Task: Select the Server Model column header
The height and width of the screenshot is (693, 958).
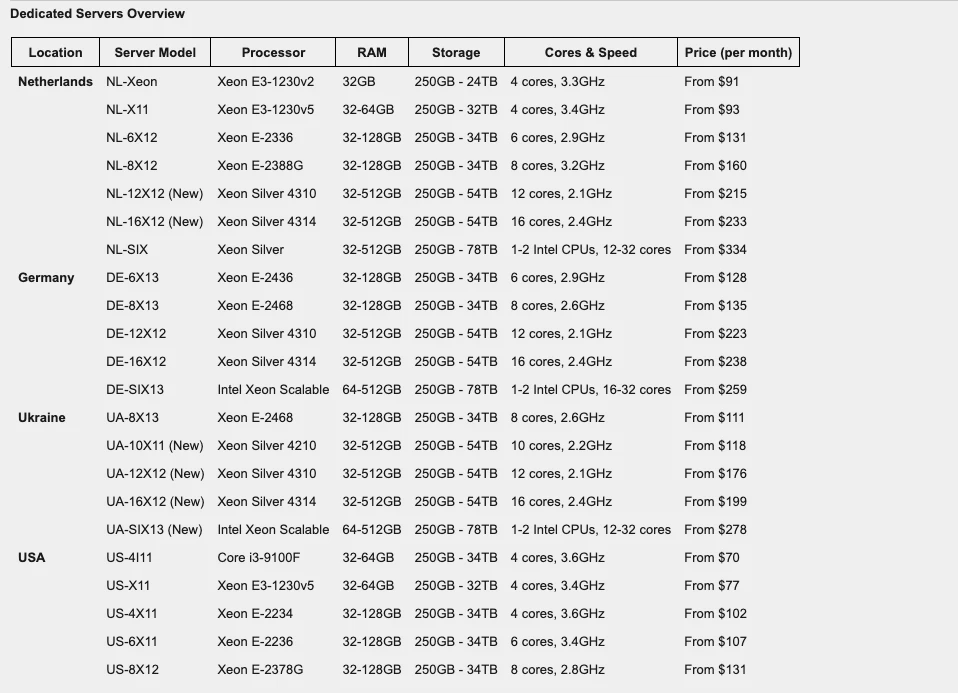Action: (x=155, y=52)
